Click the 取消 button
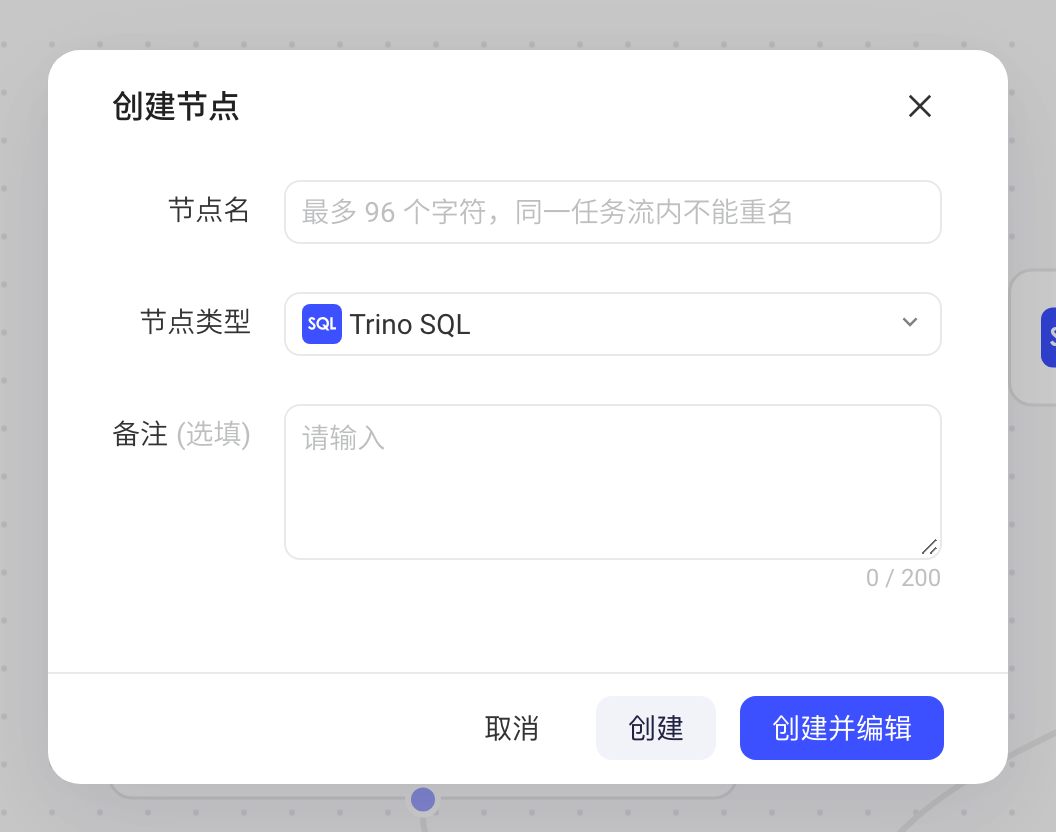This screenshot has height=832, width=1056. (x=511, y=728)
